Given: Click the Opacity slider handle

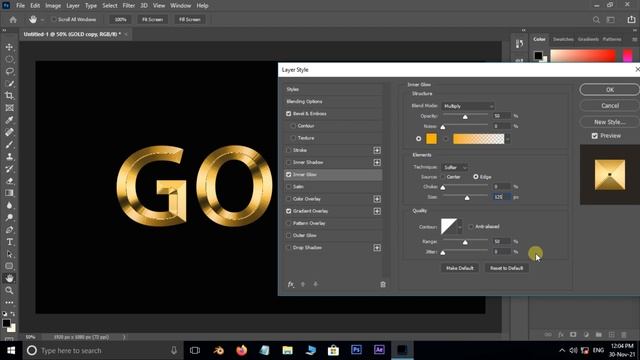Looking at the screenshot, I should pos(465,117).
